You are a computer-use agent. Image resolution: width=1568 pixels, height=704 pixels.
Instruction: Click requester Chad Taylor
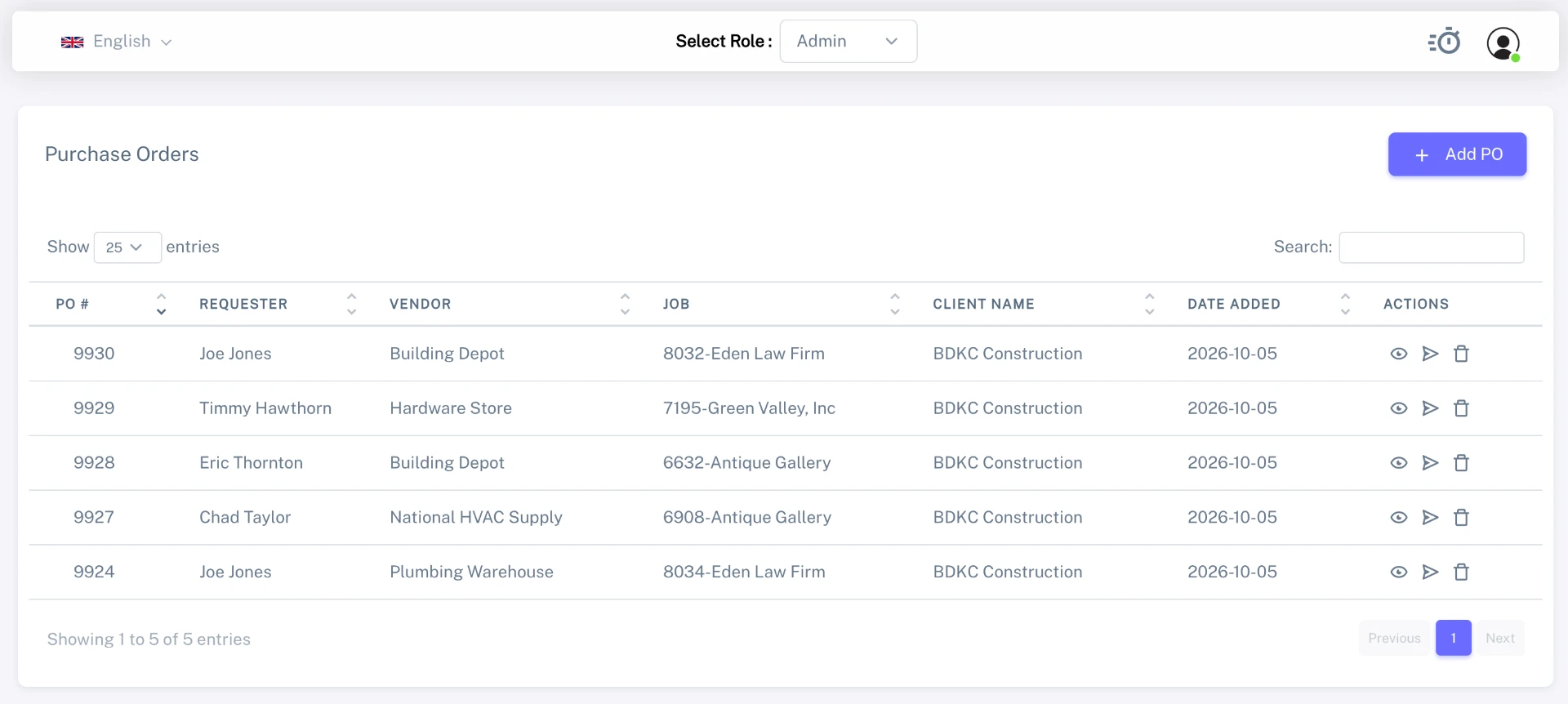(x=245, y=518)
